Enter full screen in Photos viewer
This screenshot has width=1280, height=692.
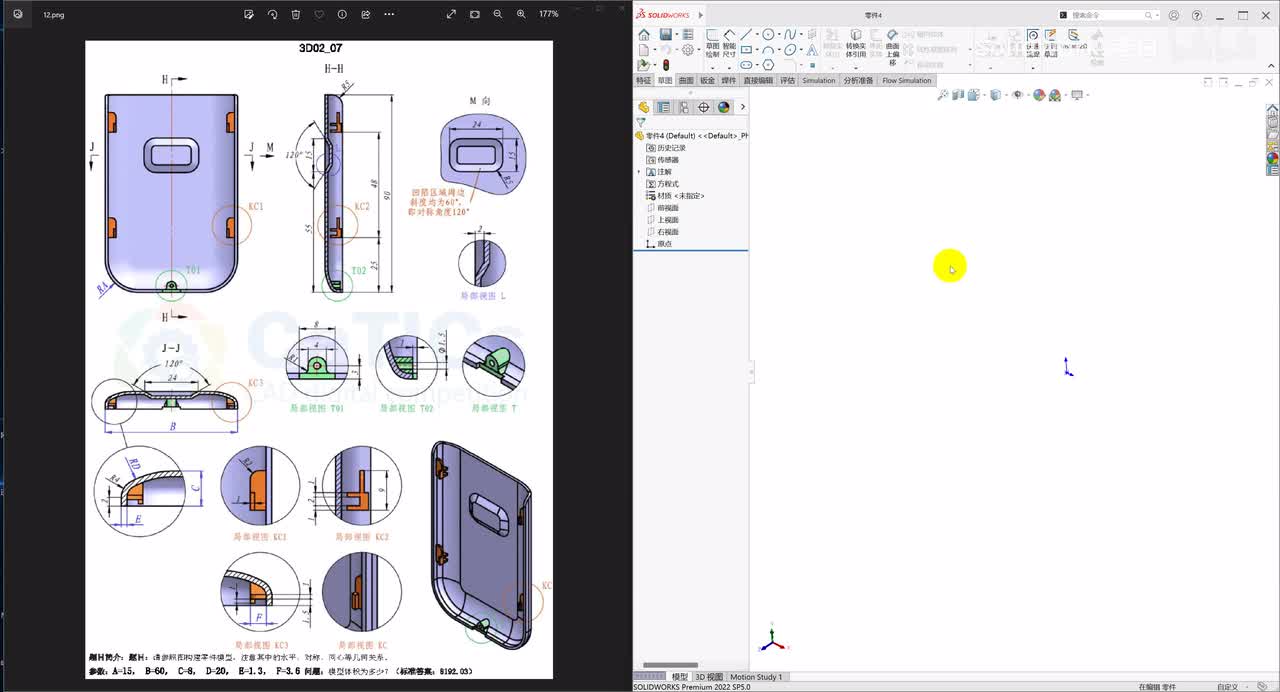coord(451,14)
